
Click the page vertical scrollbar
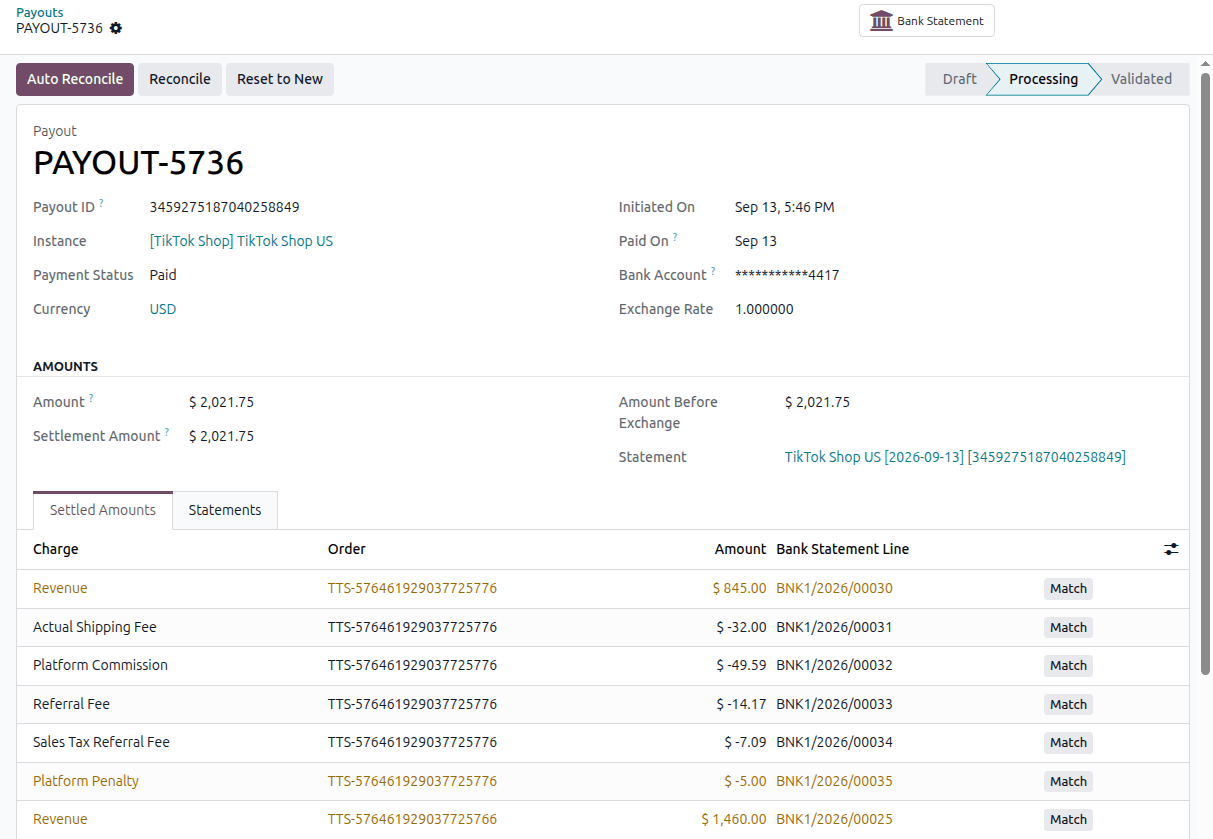(1205, 375)
